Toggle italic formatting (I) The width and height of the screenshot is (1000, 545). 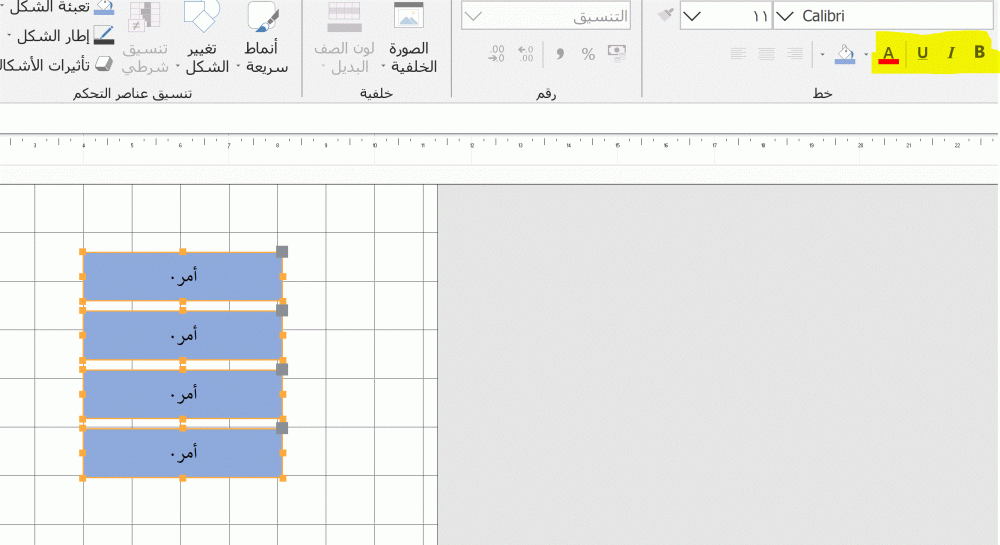coord(951,53)
